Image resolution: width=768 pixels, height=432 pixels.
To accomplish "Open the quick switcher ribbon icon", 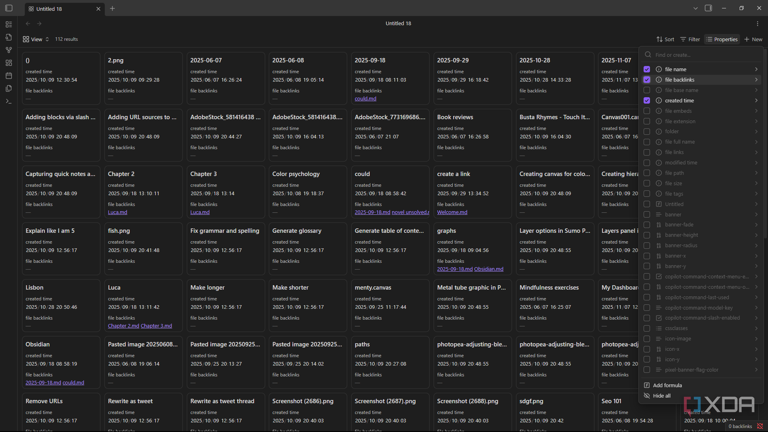I will (x=8, y=24).
